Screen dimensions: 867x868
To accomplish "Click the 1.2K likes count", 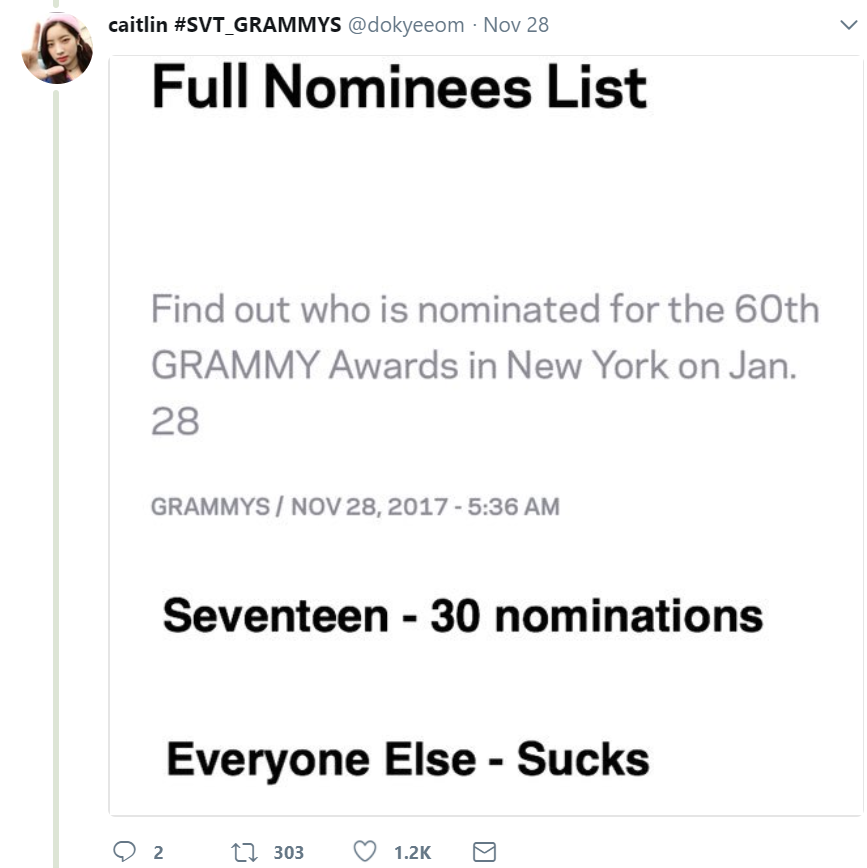I will point(412,852).
